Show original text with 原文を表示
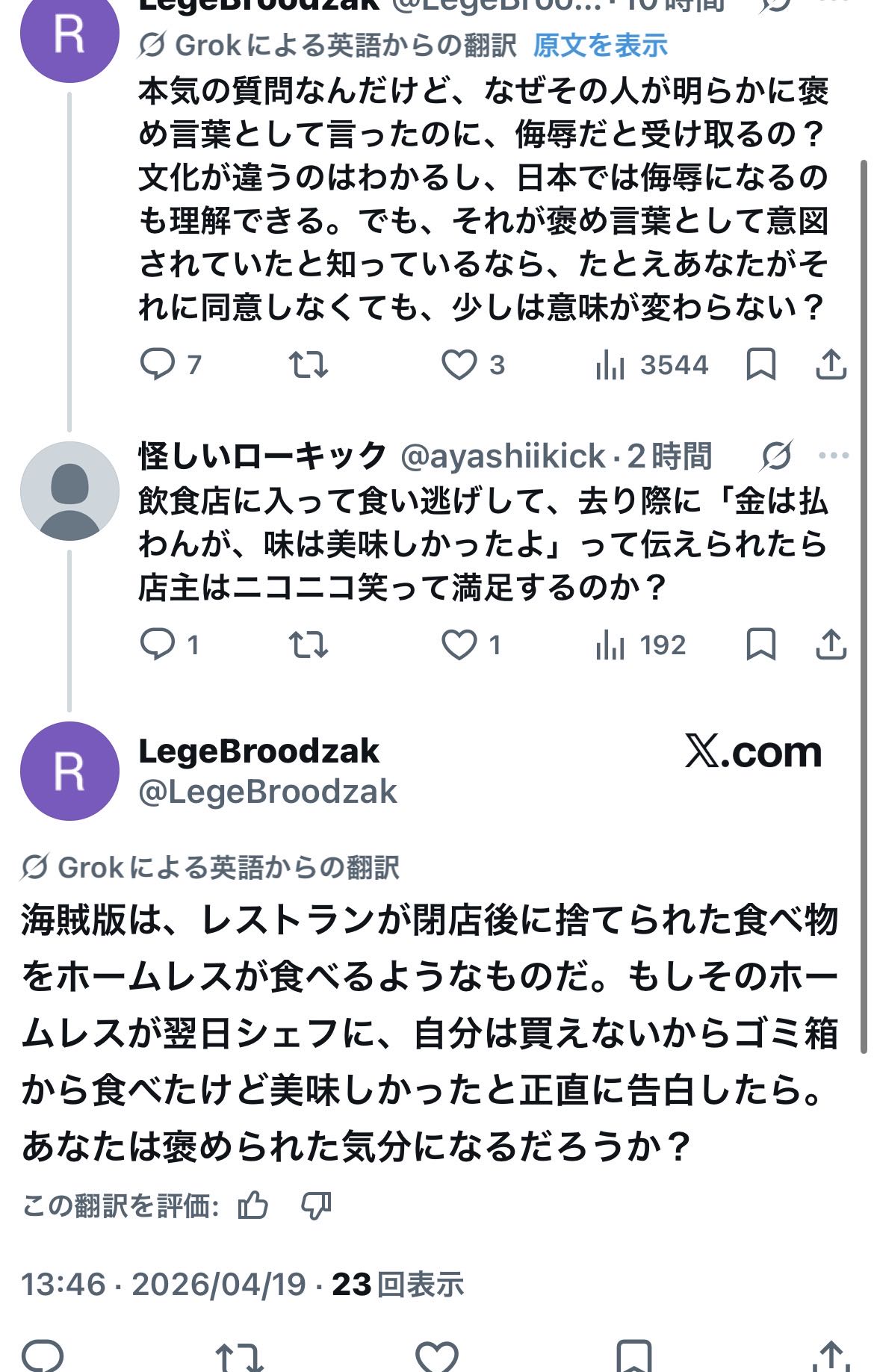This screenshot has height=1372, width=874. pyautogui.click(x=600, y=46)
